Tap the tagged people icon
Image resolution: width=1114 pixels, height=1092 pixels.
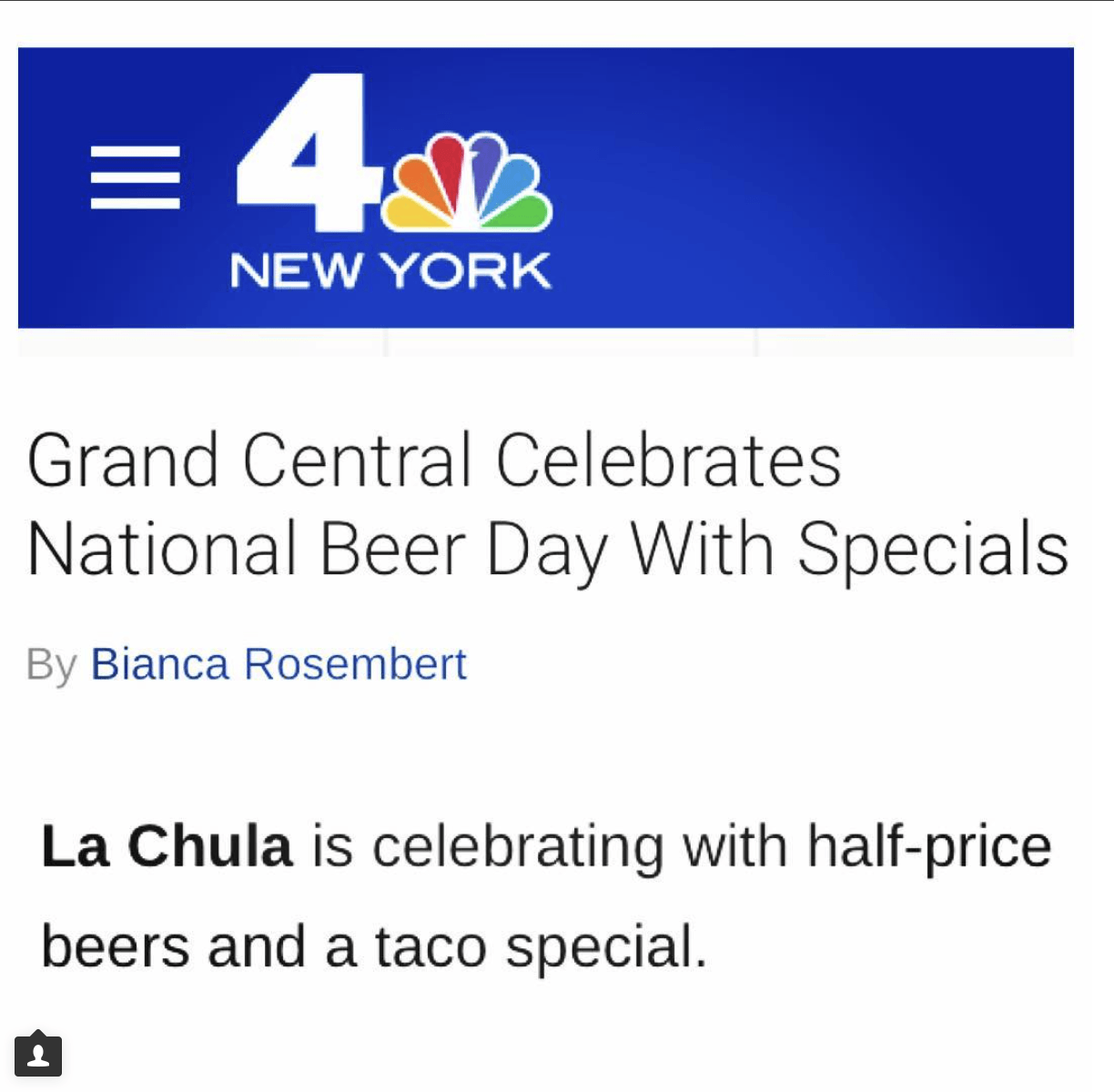[x=38, y=1056]
